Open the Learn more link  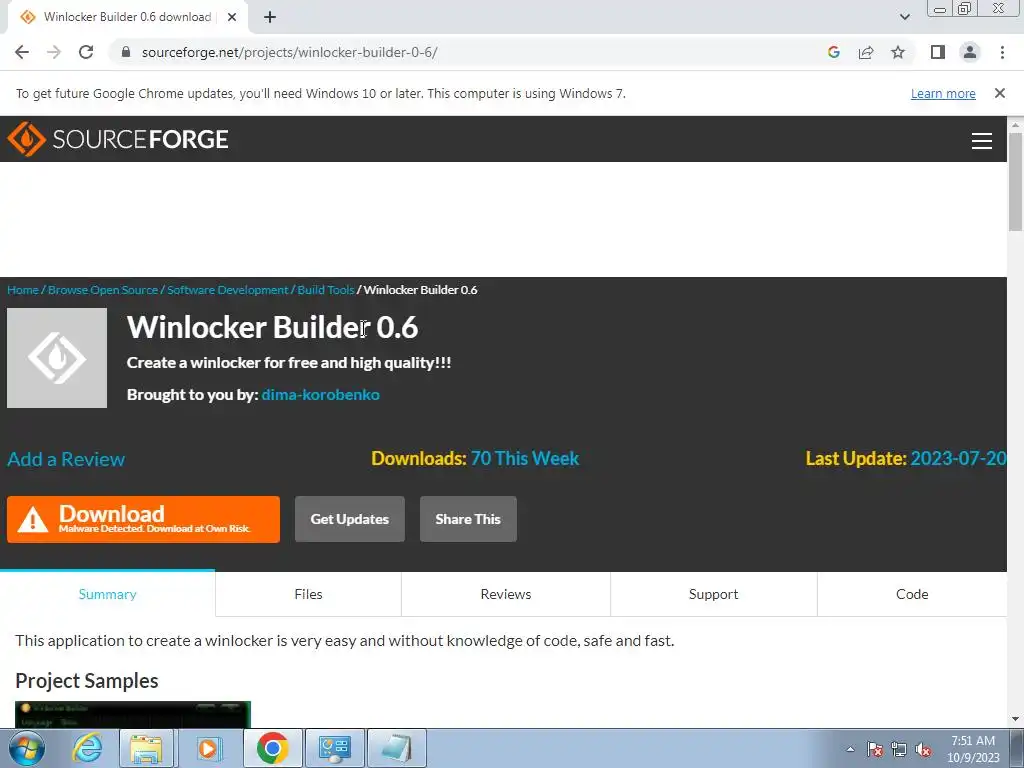943,94
